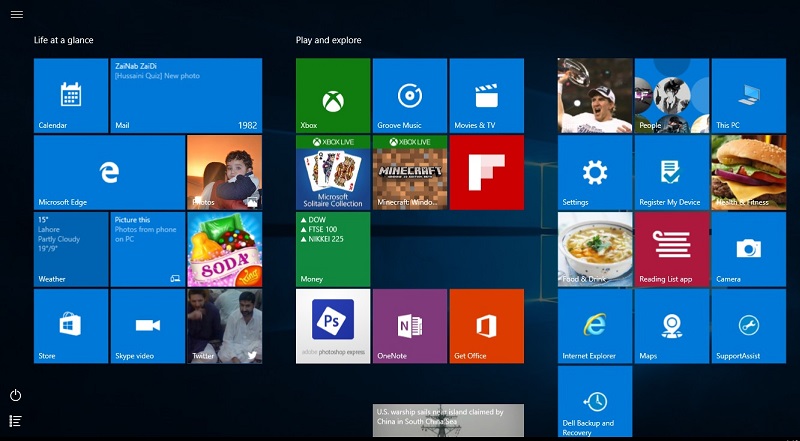Screen dimensions: 800x441
Task: Open the sports photo tile with trophy
Action: [595, 95]
